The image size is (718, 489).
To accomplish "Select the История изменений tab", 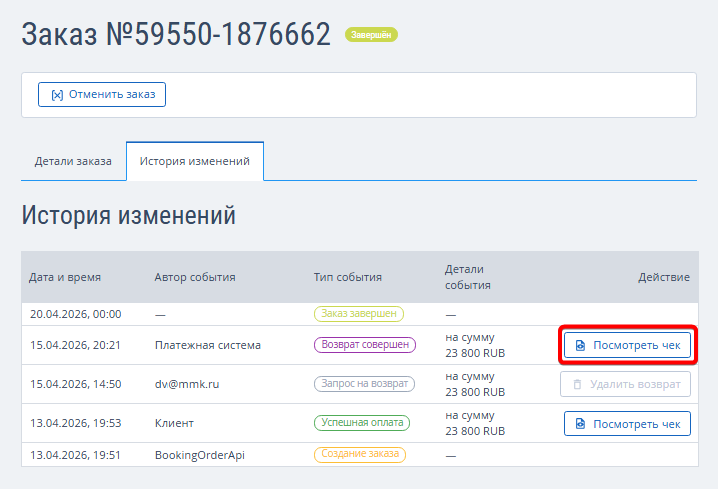I will [195, 161].
